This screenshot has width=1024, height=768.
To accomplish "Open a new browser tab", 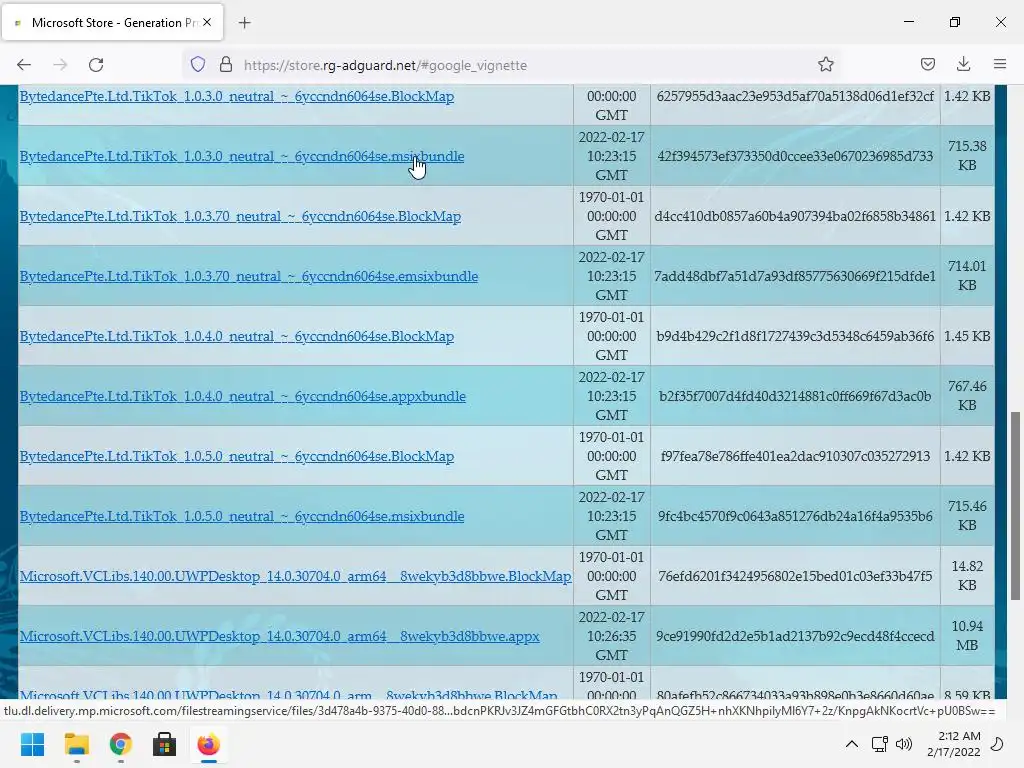I will click(244, 23).
